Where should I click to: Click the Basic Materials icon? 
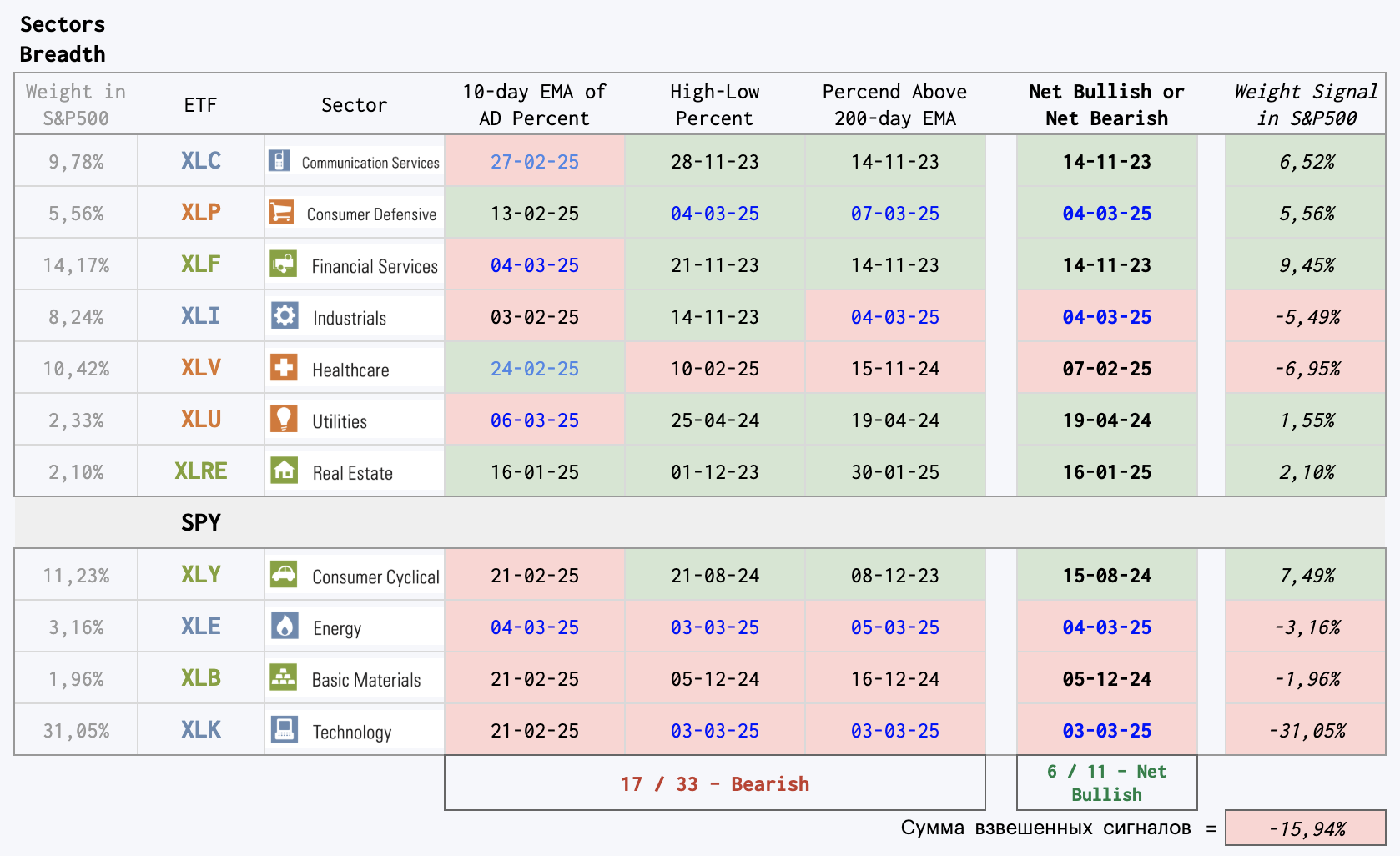click(284, 677)
